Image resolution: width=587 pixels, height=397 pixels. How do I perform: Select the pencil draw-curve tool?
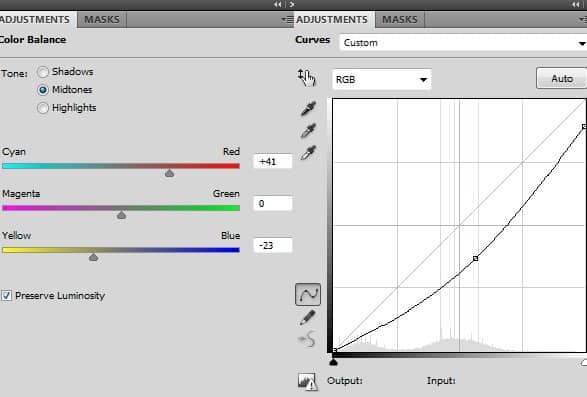[x=308, y=318]
